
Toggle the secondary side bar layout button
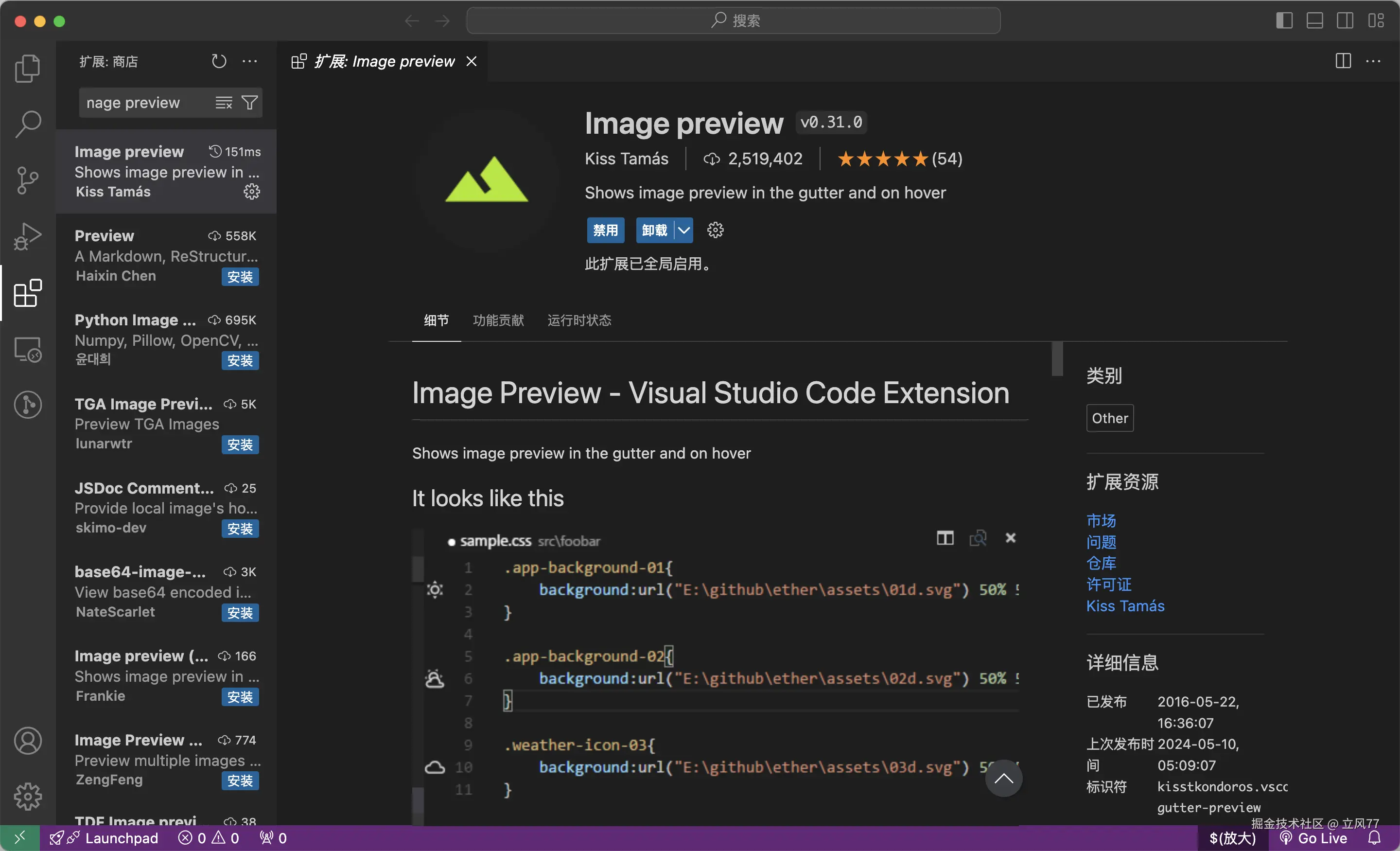click(1345, 21)
